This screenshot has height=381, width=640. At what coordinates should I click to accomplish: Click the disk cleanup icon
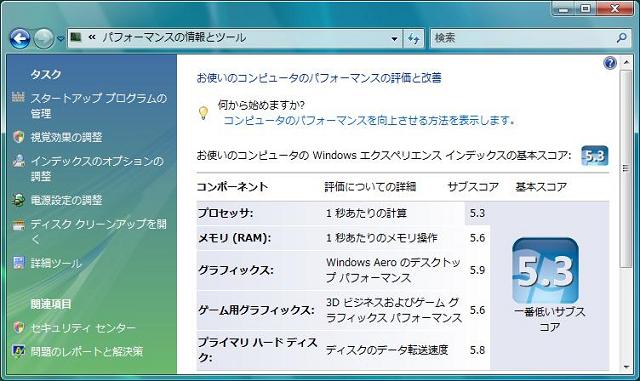(18, 225)
